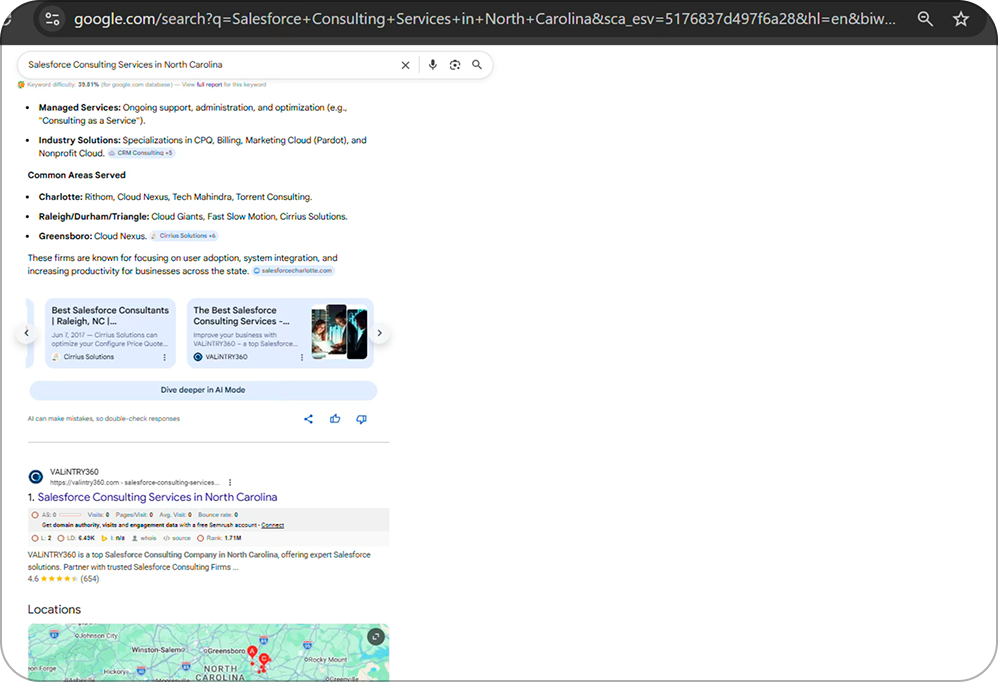The width and height of the screenshot is (998, 682).
Task: Click Dive deeper in AI Mode
Action: [203, 390]
